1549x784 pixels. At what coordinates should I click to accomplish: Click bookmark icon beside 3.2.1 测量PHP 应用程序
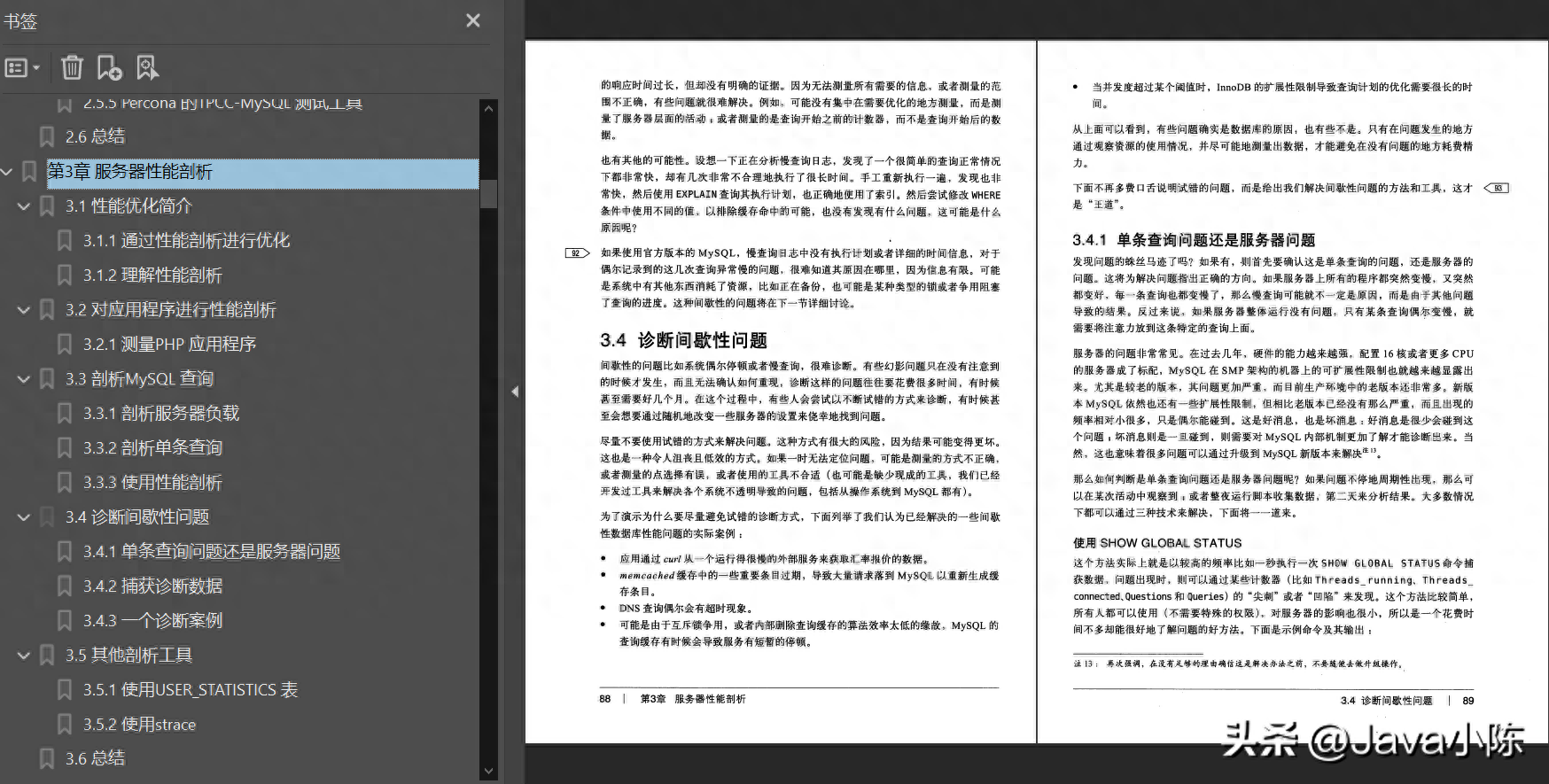(65, 344)
